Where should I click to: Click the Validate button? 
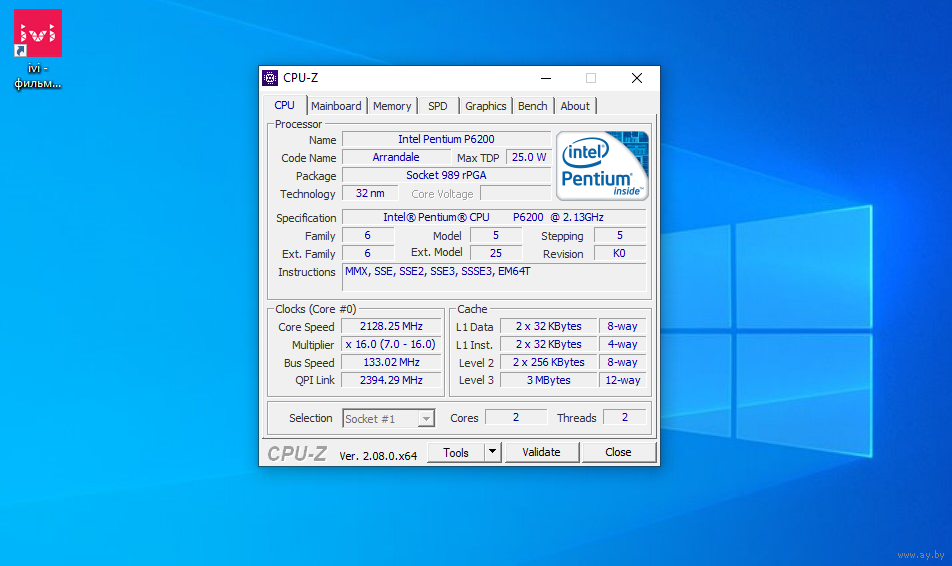(542, 452)
